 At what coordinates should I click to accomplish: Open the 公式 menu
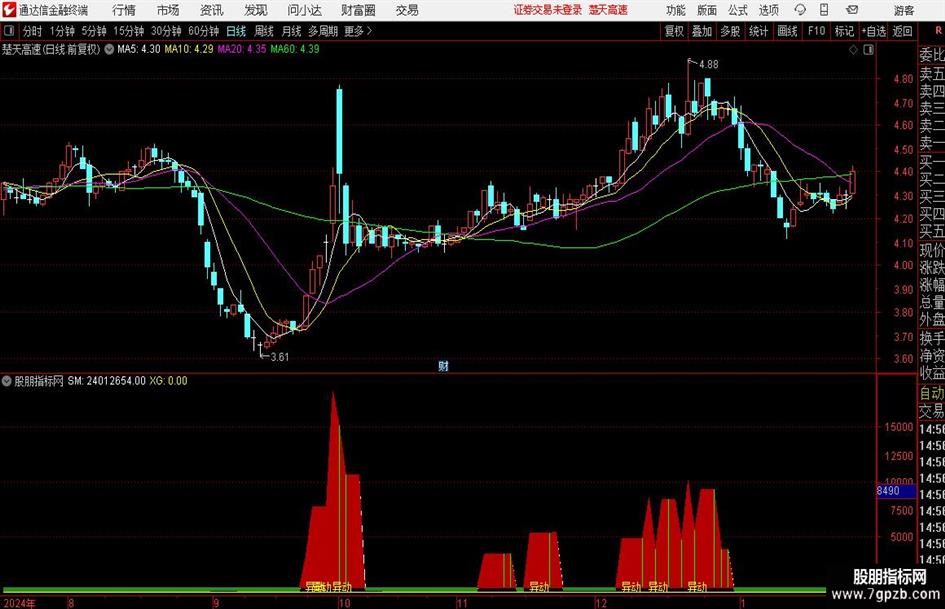coord(738,10)
